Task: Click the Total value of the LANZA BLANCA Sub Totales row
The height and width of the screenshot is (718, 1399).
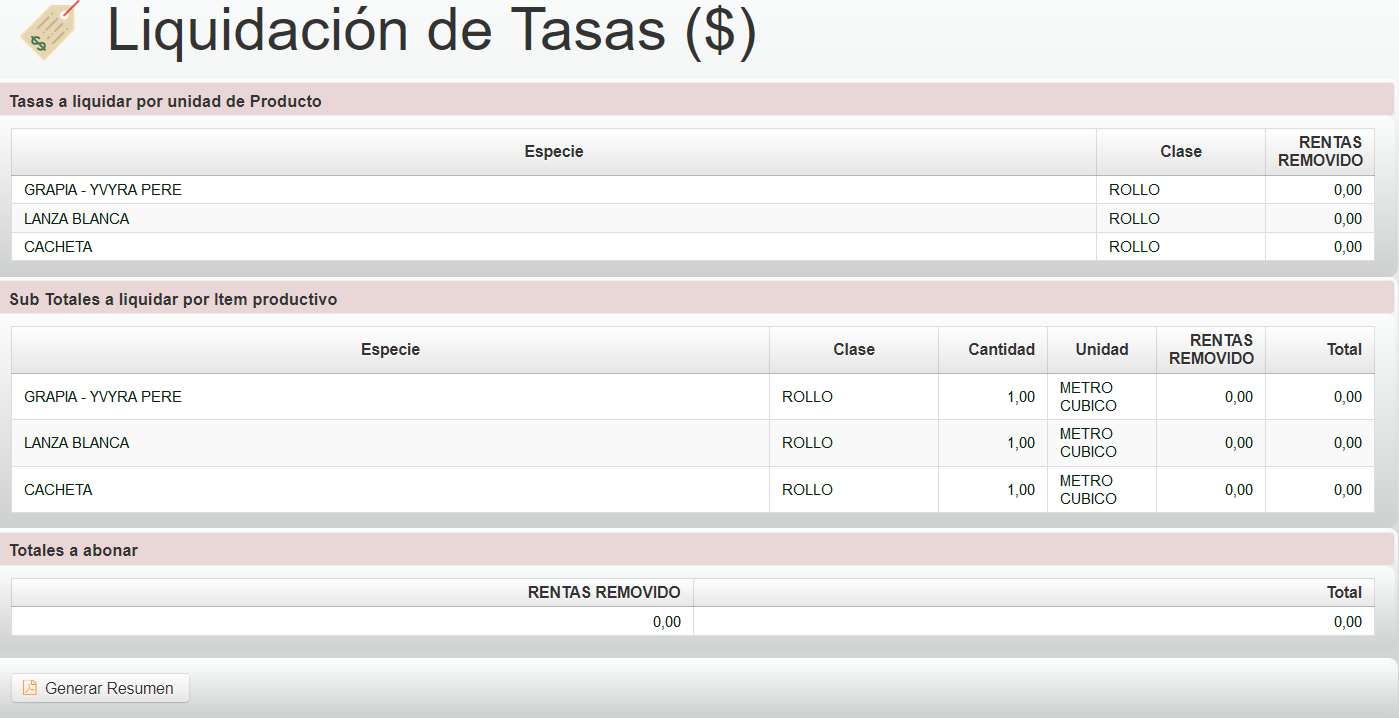Action: pos(1348,443)
